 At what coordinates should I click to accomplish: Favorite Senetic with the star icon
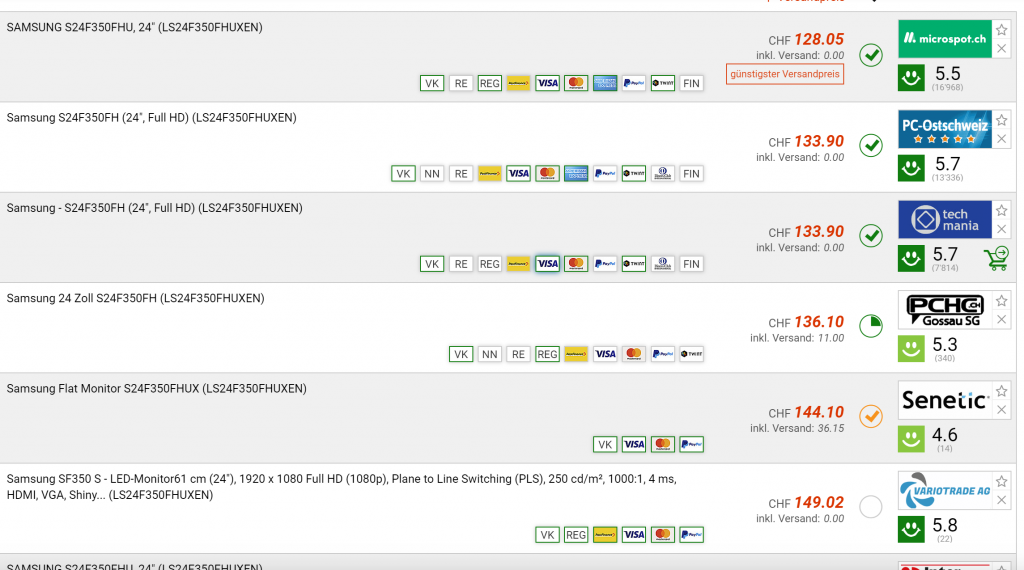1002,391
